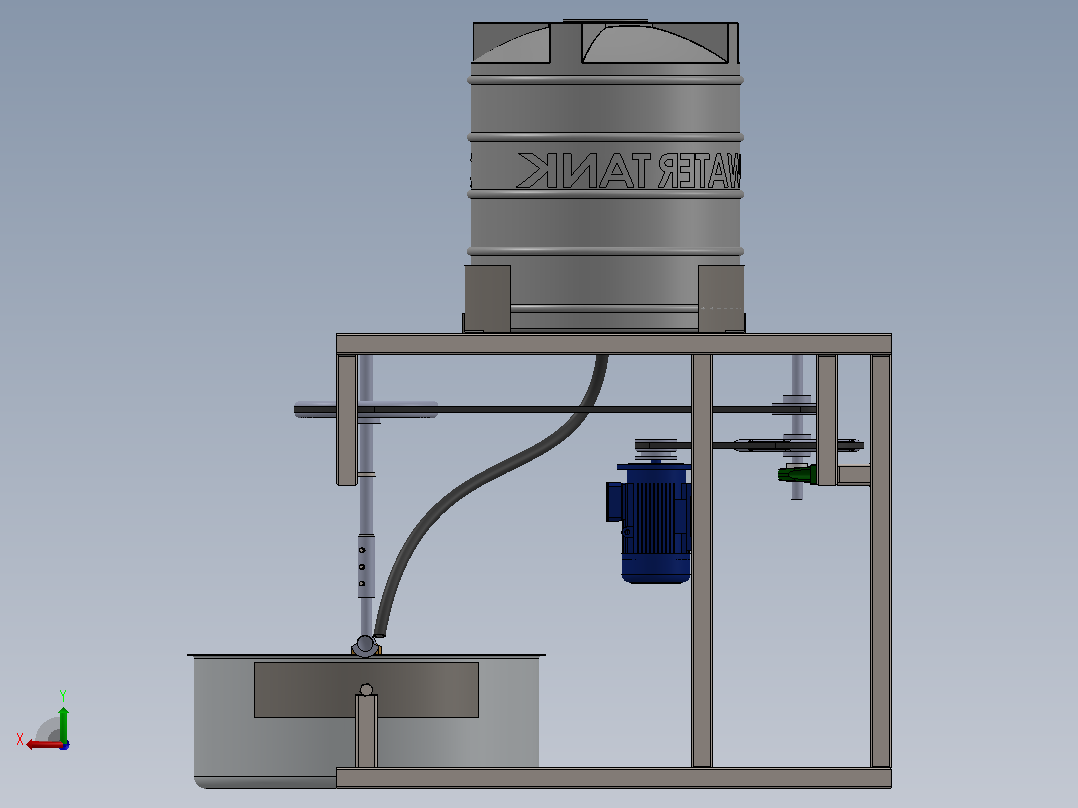1078x808 pixels.
Task: Pick the shaft coupling with three bolts
Action: point(366,565)
